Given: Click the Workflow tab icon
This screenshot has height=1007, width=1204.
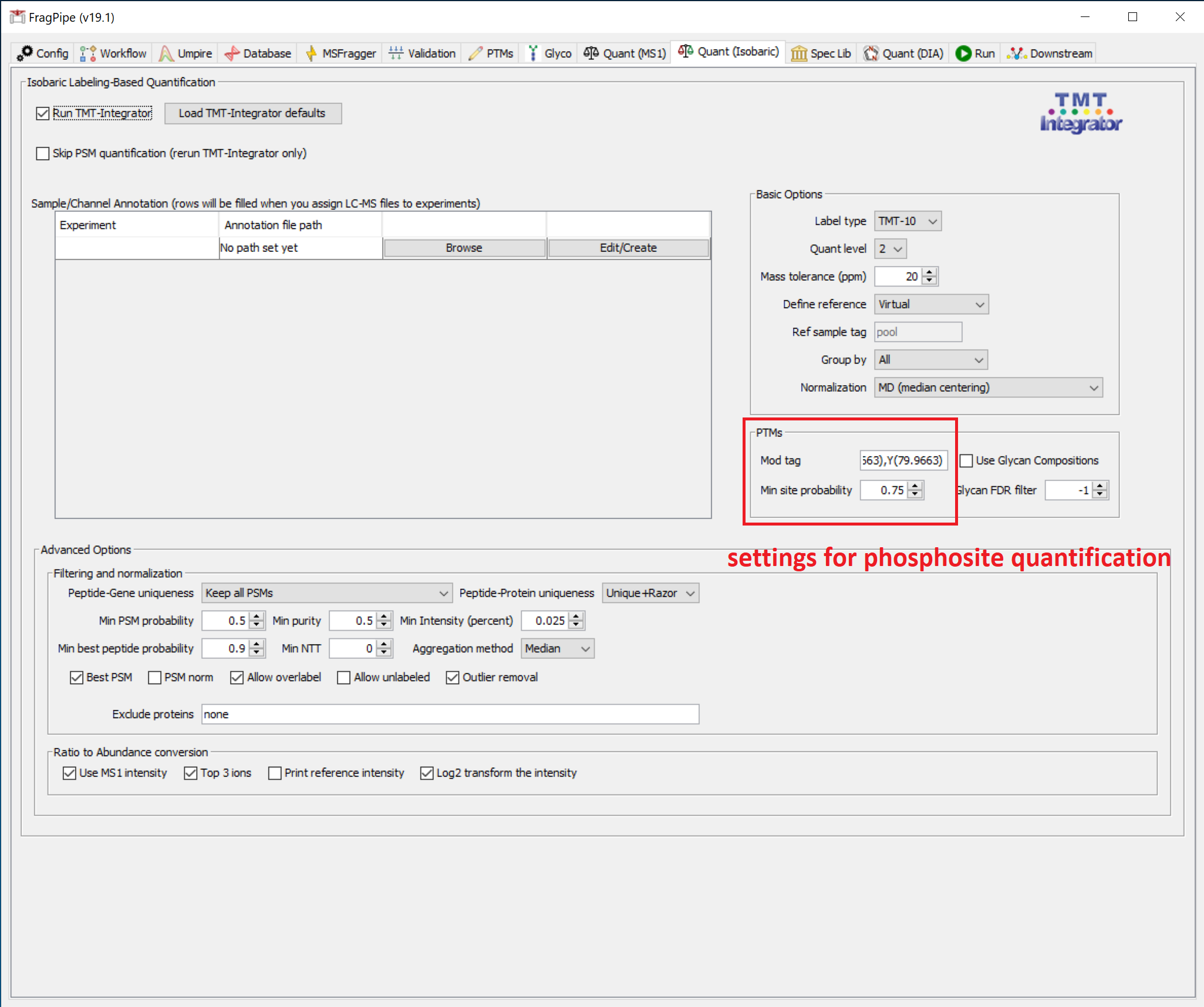Looking at the screenshot, I should pos(87,53).
